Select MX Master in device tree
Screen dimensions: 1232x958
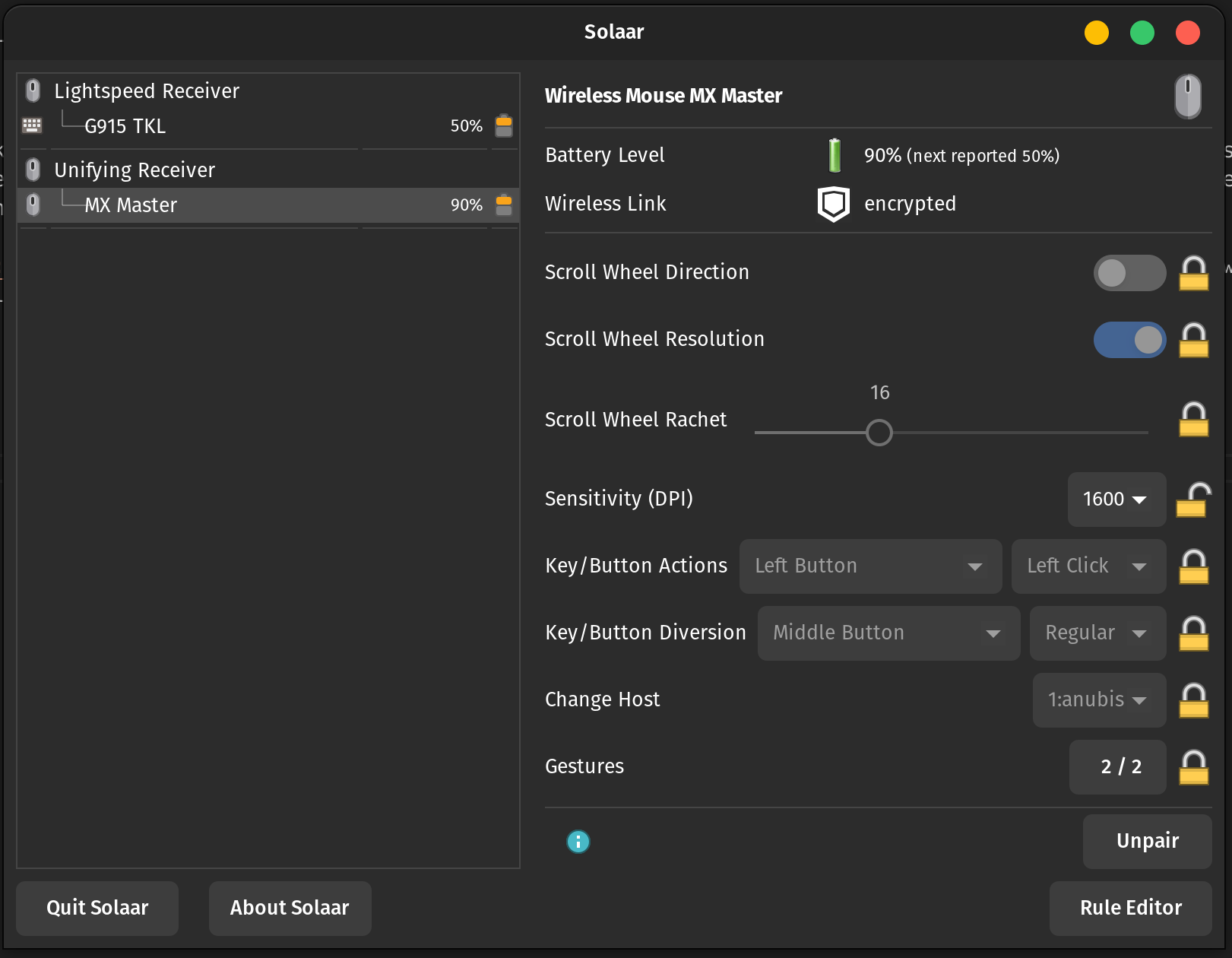pyautogui.click(x=268, y=205)
